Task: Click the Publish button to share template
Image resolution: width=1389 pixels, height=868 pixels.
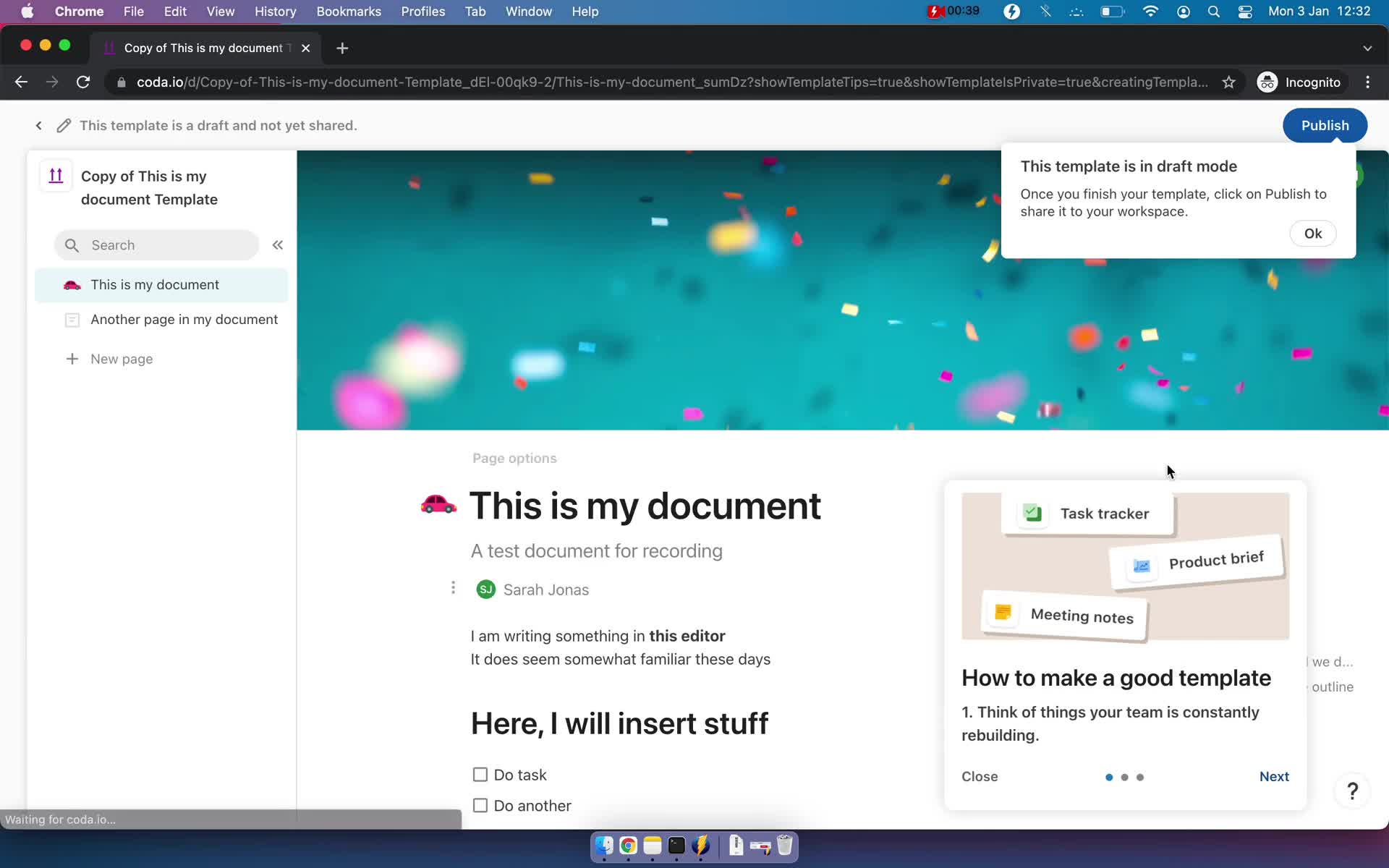Action: [x=1325, y=125]
